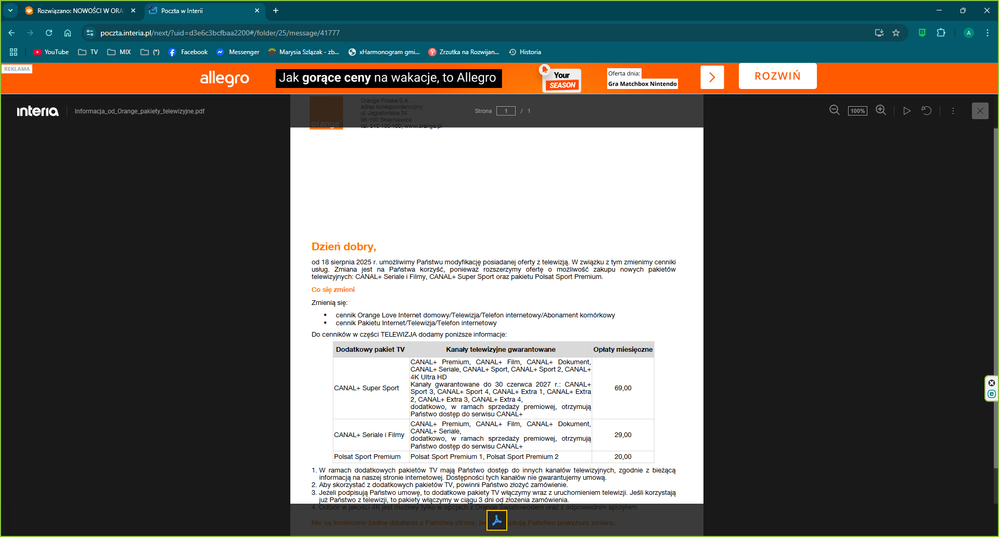Click the allegro logo in banner
The width and height of the screenshot is (999, 537).
click(224, 78)
